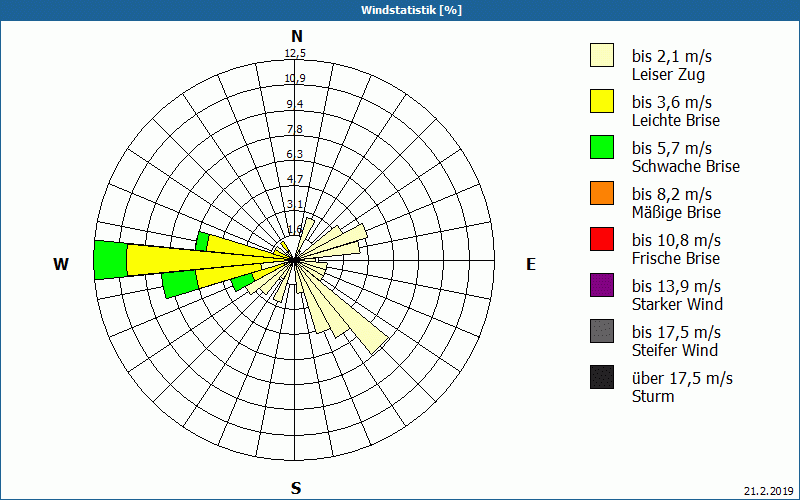
Task: Click the 'Starker Wind' legend label
Action: click(x=678, y=304)
